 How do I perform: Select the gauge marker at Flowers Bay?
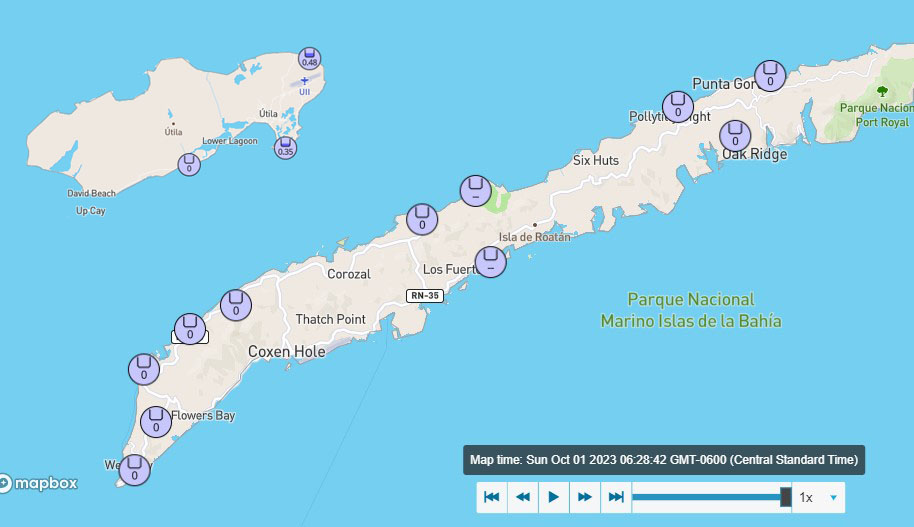point(155,422)
